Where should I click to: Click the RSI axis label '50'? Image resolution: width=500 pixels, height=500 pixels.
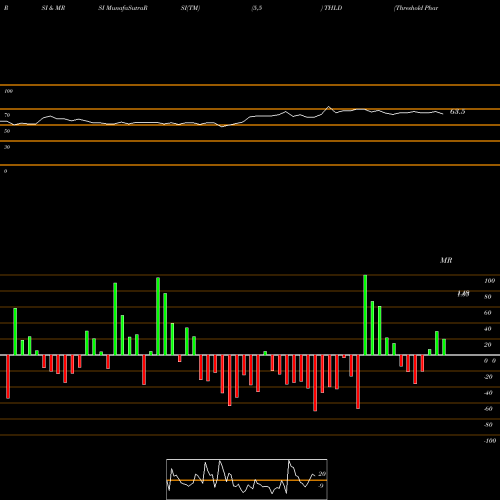(x=7, y=131)
